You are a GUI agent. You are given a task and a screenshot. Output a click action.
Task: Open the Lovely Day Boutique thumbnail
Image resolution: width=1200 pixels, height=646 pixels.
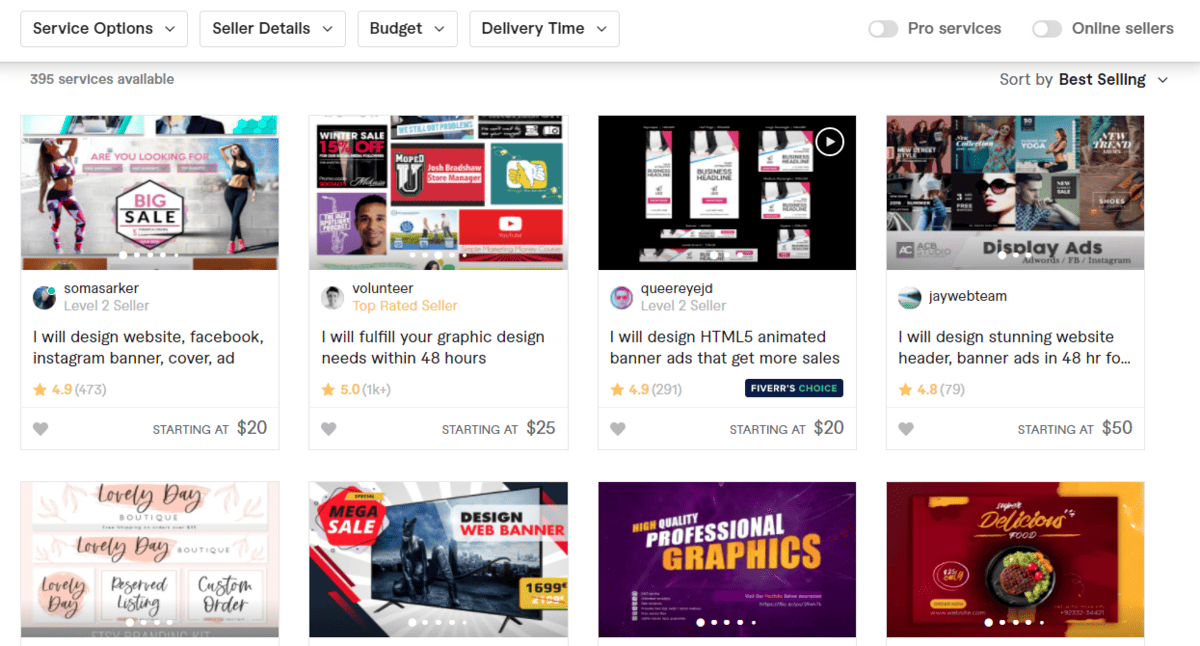point(149,559)
